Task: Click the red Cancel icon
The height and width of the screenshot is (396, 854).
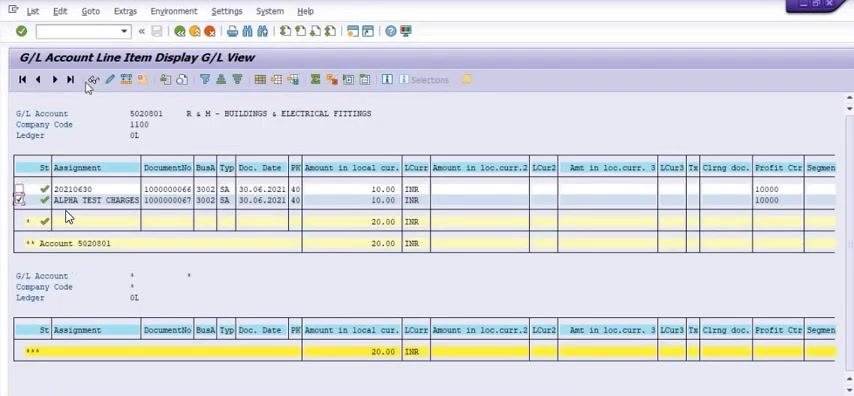Action: [210, 32]
